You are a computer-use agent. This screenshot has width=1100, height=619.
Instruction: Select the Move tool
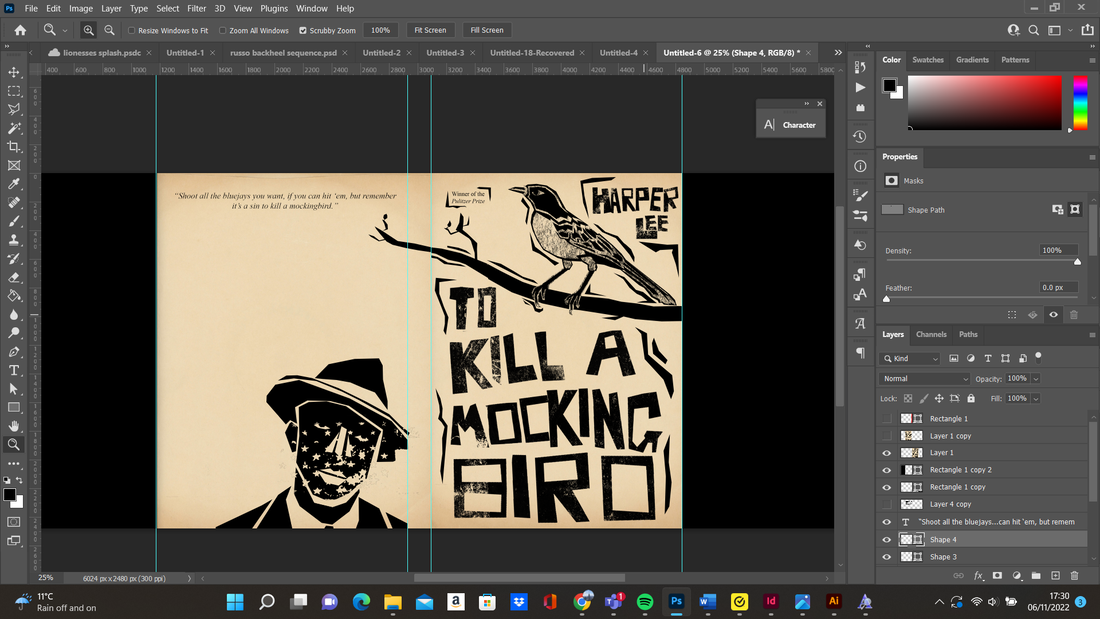click(14, 72)
